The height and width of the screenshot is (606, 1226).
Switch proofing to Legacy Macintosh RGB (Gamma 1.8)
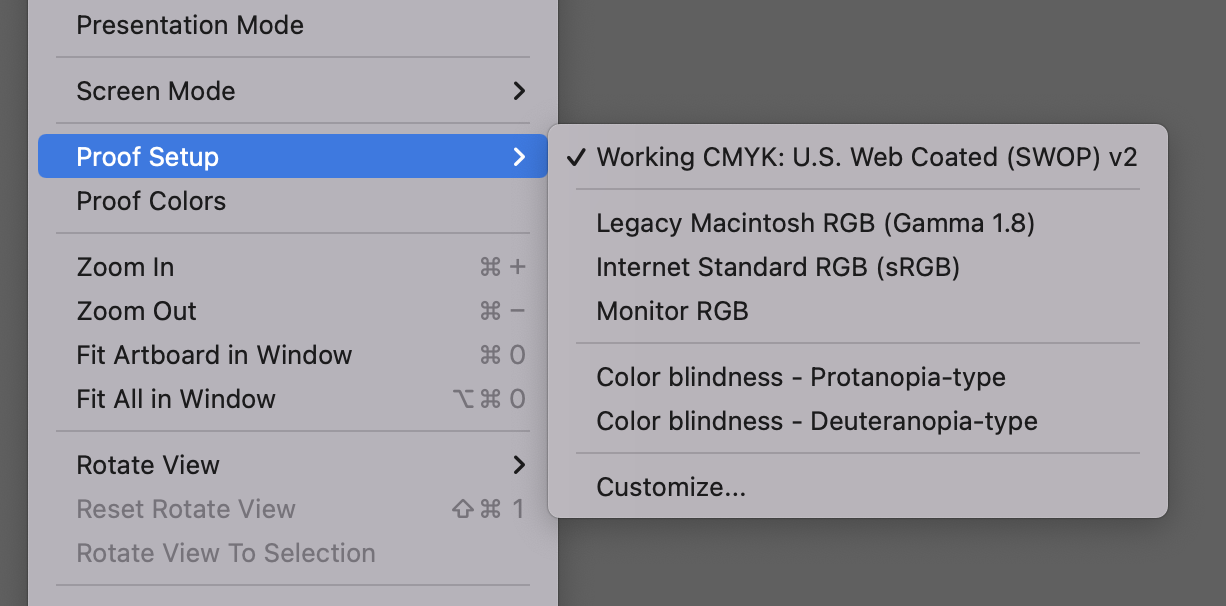click(x=815, y=223)
